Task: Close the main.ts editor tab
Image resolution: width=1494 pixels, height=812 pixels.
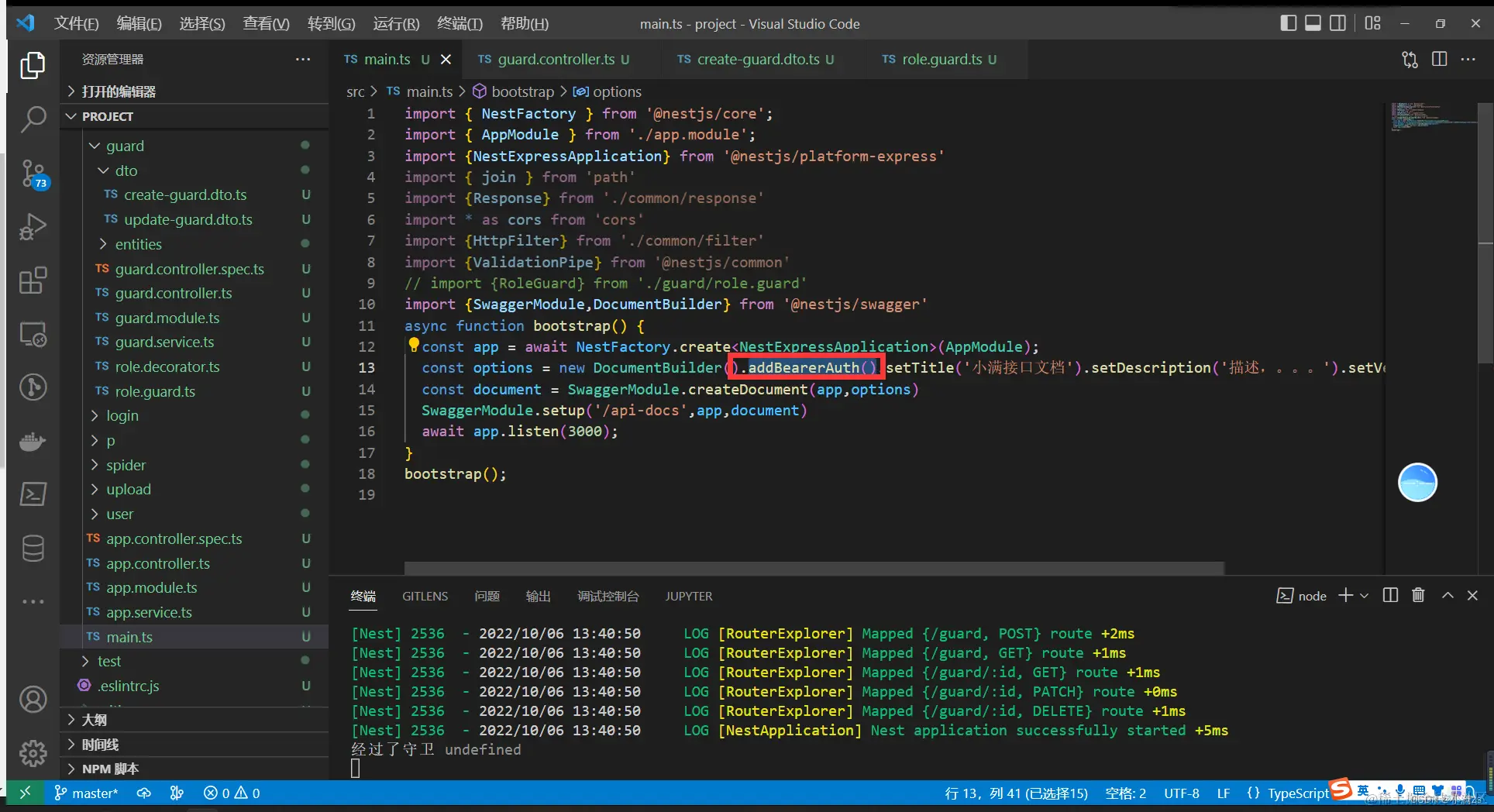Action: click(446, 60)
